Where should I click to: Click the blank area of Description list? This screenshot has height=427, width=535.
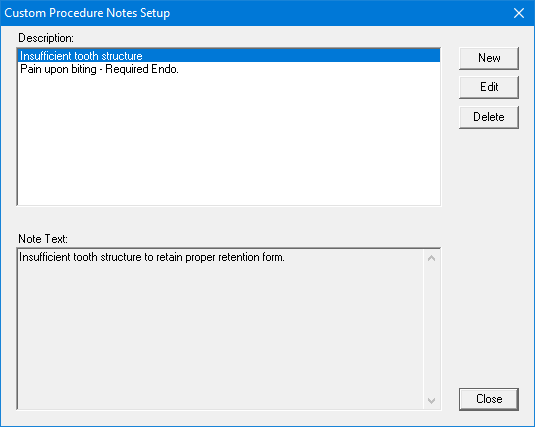point(229,140)
